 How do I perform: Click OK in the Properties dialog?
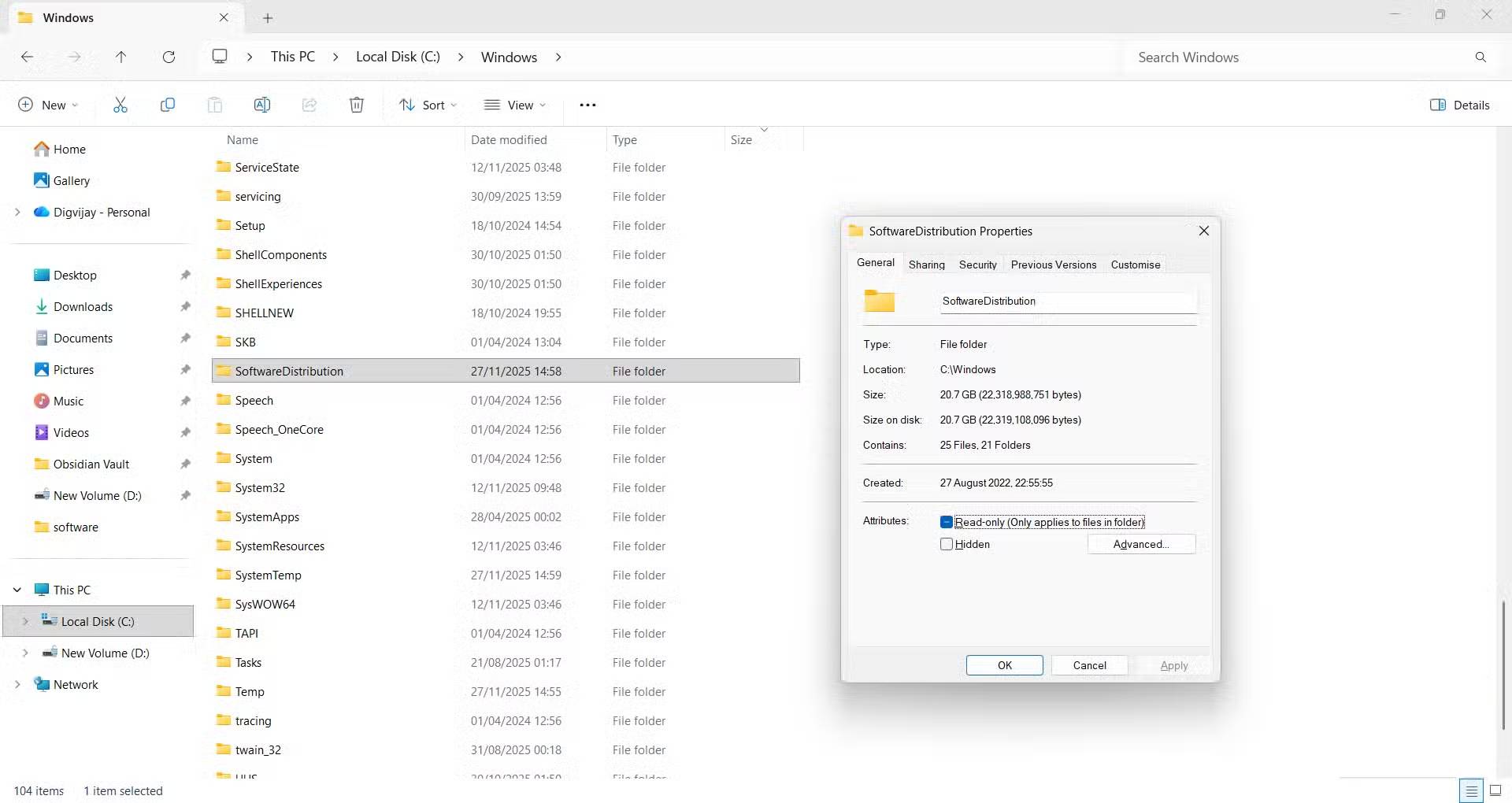tap(1004, 665)
